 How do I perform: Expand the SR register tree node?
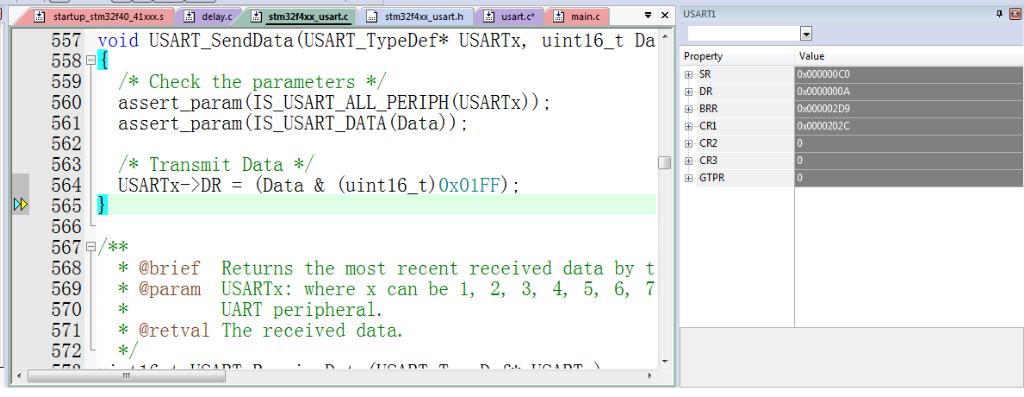688,74
